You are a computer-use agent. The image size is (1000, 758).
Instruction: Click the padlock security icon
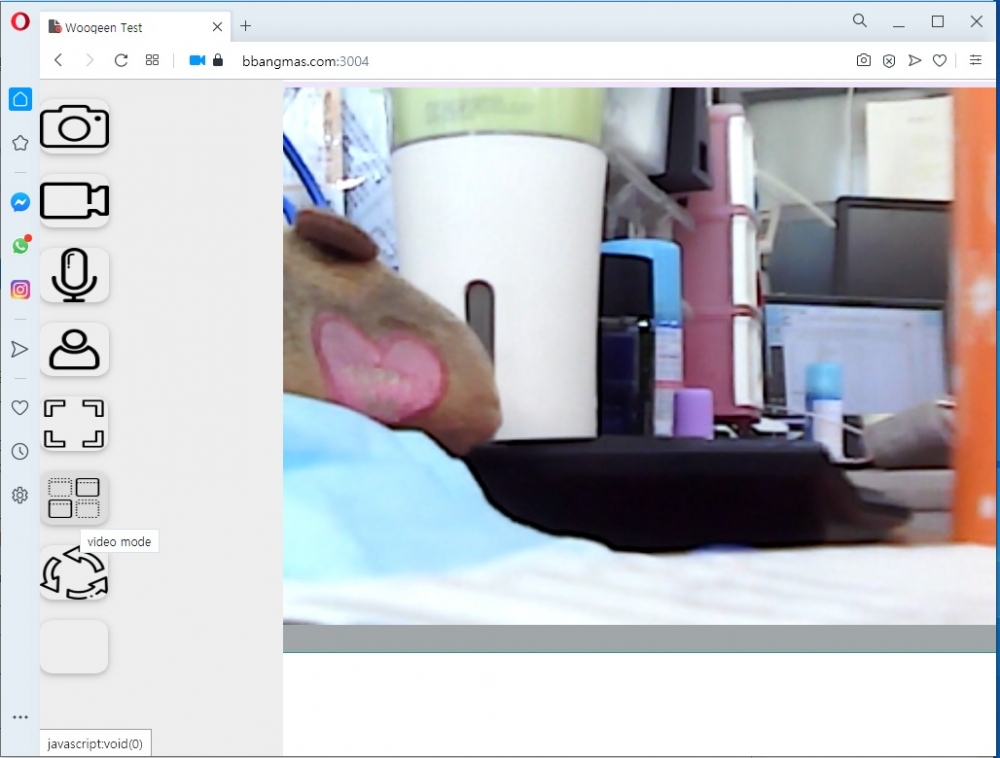[x=218, y=60]
